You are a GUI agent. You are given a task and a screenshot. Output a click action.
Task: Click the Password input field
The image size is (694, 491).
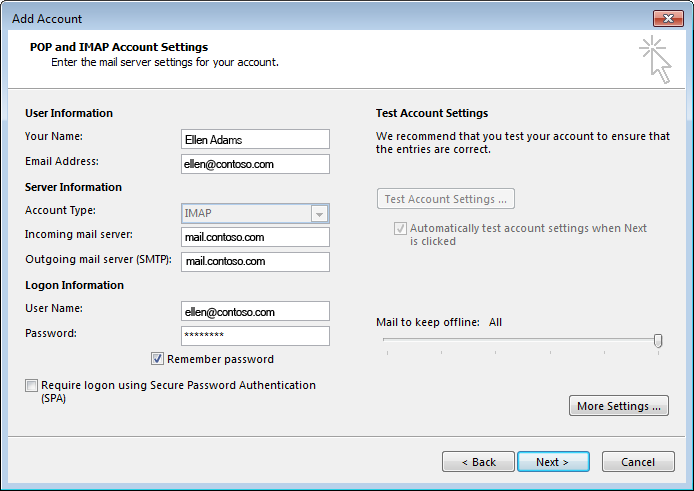click(x=255, y=336)
